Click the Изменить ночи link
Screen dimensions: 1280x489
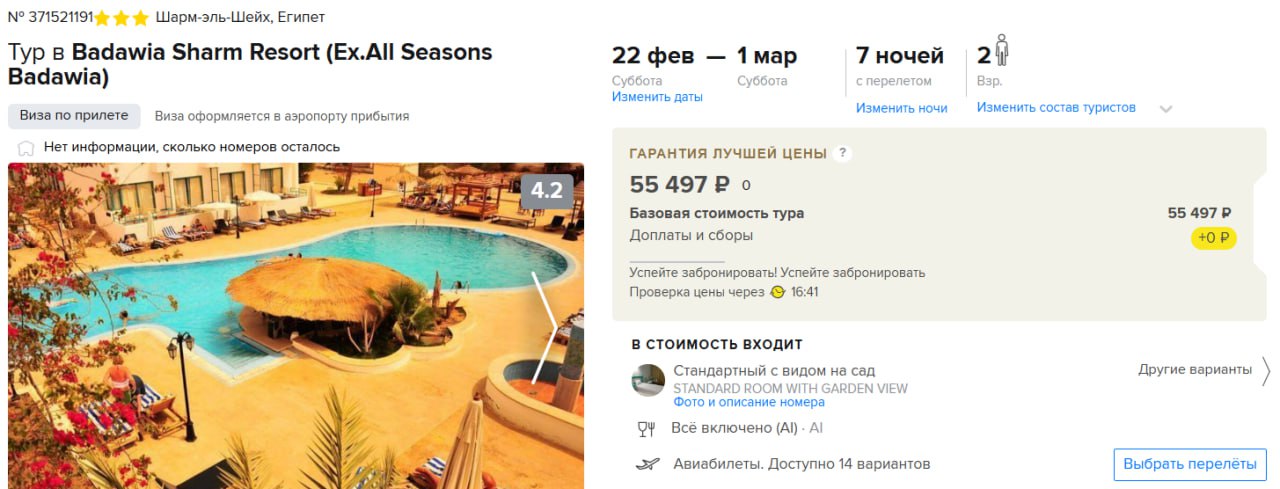click(901, 108)
